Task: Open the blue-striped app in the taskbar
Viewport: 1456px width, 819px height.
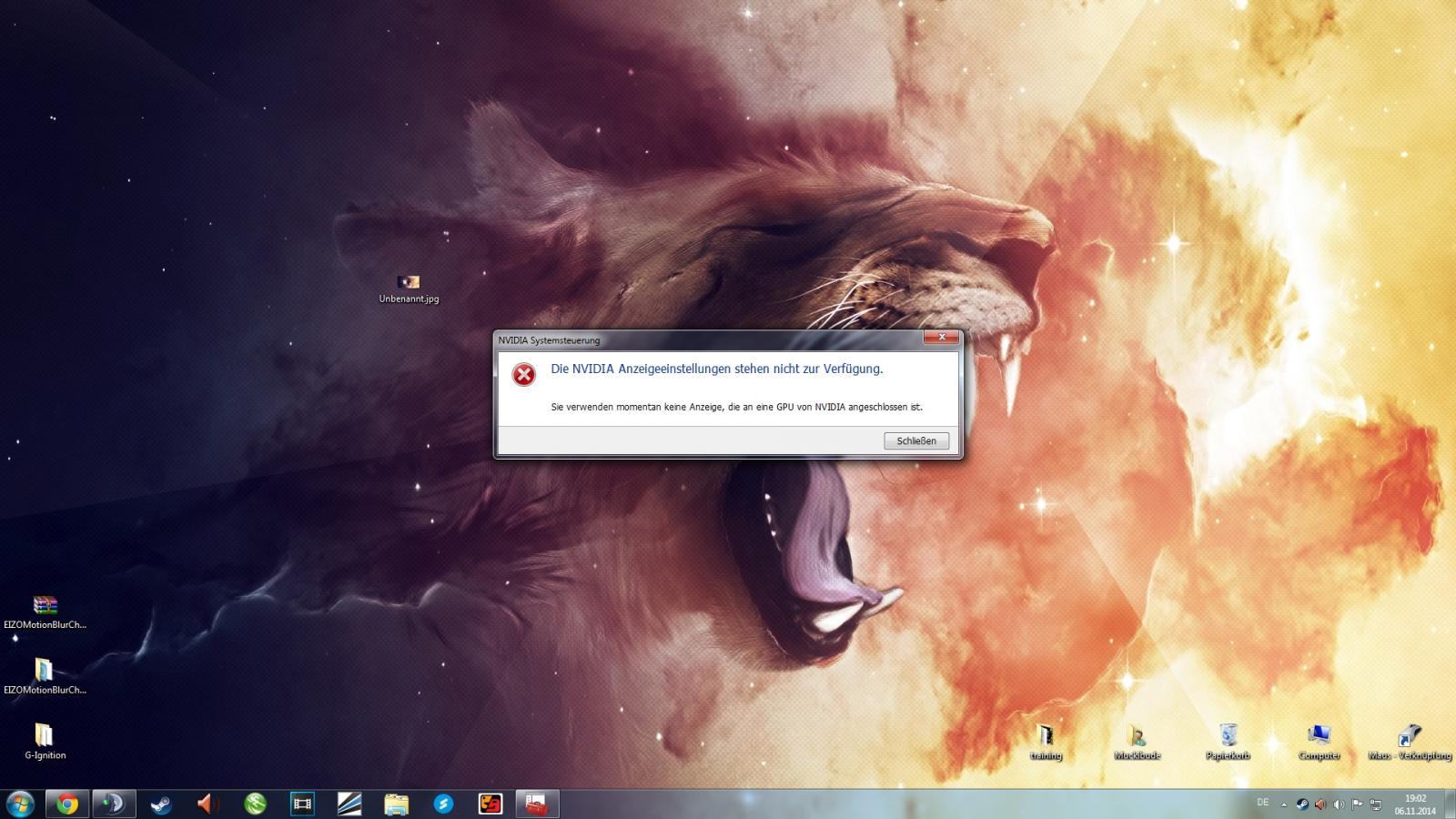Action: coord(349,804)
